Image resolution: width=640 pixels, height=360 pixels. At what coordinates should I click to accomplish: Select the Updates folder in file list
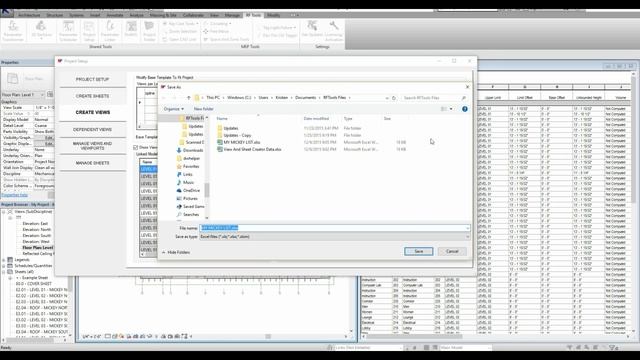(x=231, y=128)
